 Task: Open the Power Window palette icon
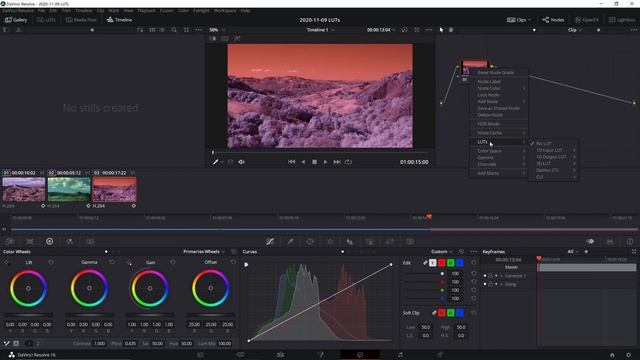[310, 241]
